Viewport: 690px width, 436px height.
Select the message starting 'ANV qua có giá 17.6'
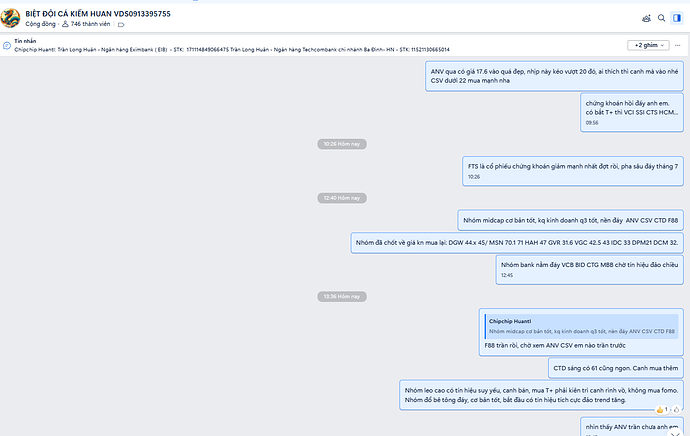(554, 76)
